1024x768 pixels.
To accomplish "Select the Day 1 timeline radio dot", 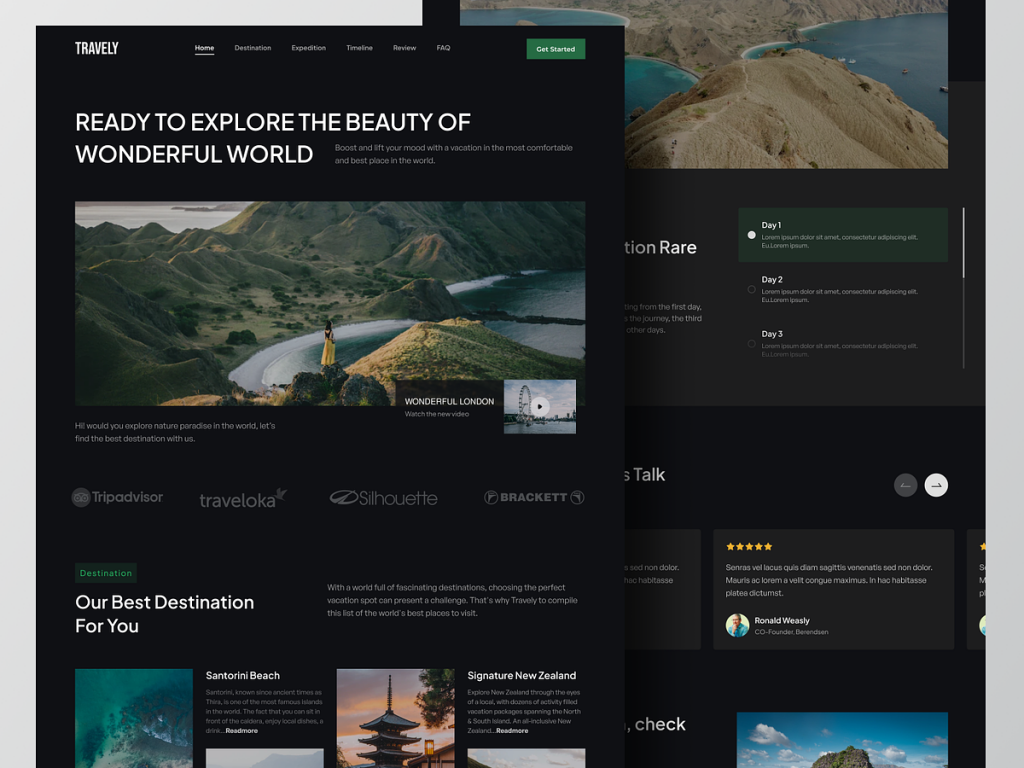I will click(752, 235).
